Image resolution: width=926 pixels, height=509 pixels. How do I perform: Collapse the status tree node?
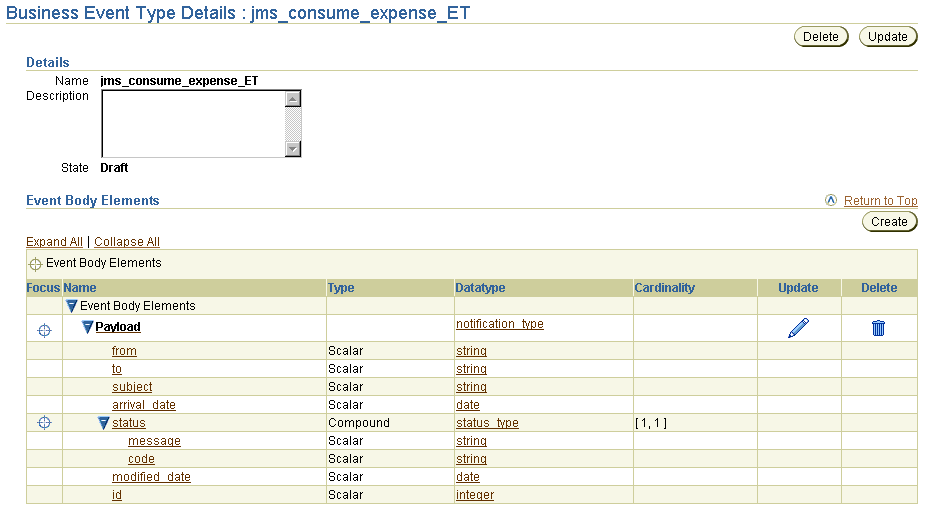pos(103,423)
